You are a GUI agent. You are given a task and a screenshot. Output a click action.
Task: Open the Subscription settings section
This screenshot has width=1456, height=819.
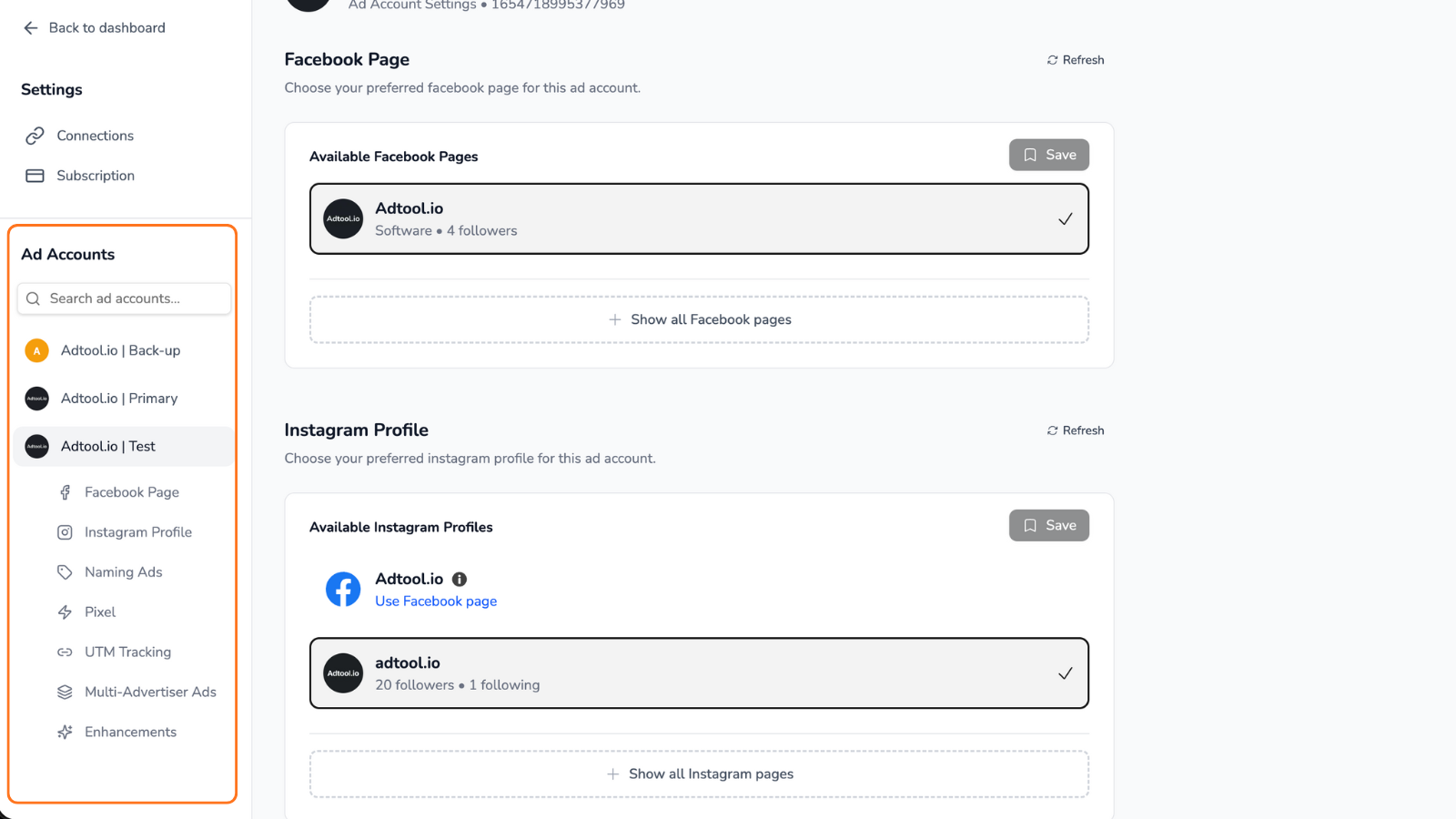96,176
